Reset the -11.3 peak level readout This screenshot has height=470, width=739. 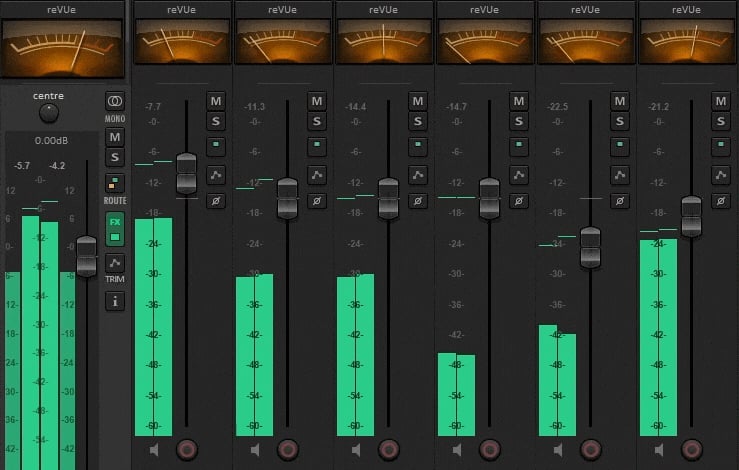[x=255, y=106]
